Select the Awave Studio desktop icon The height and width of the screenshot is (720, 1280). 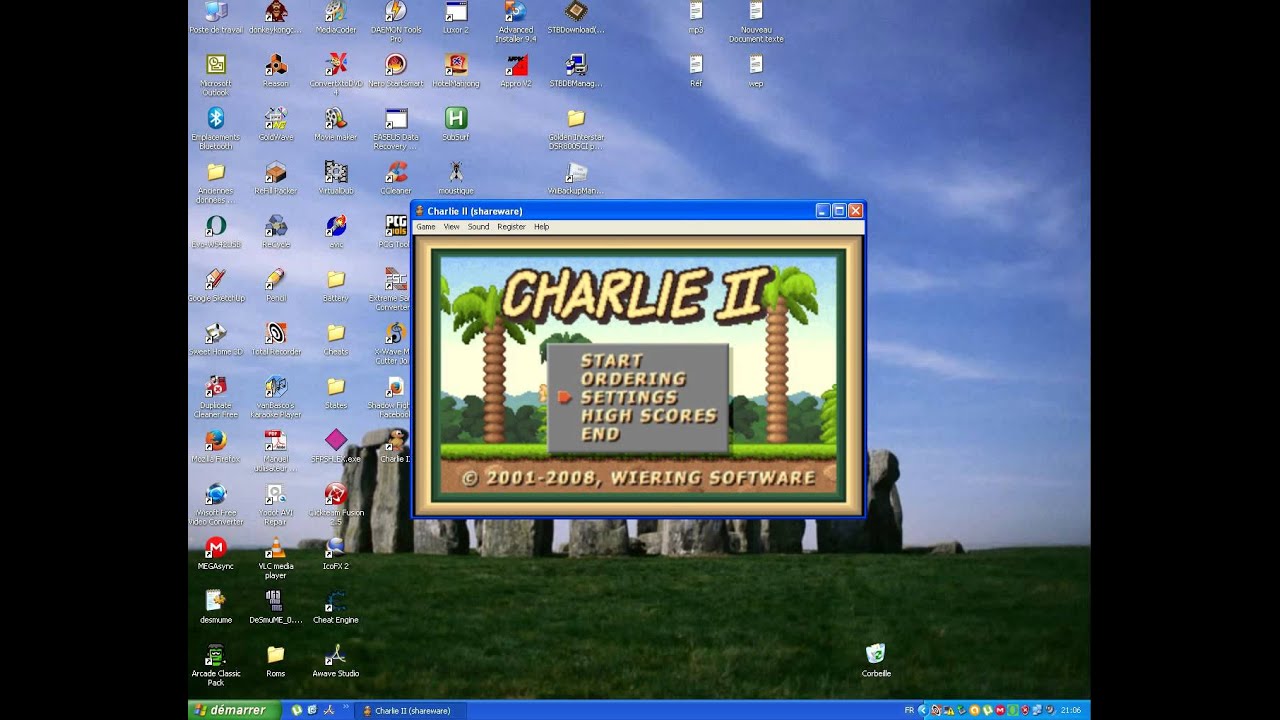click(336, 661)
